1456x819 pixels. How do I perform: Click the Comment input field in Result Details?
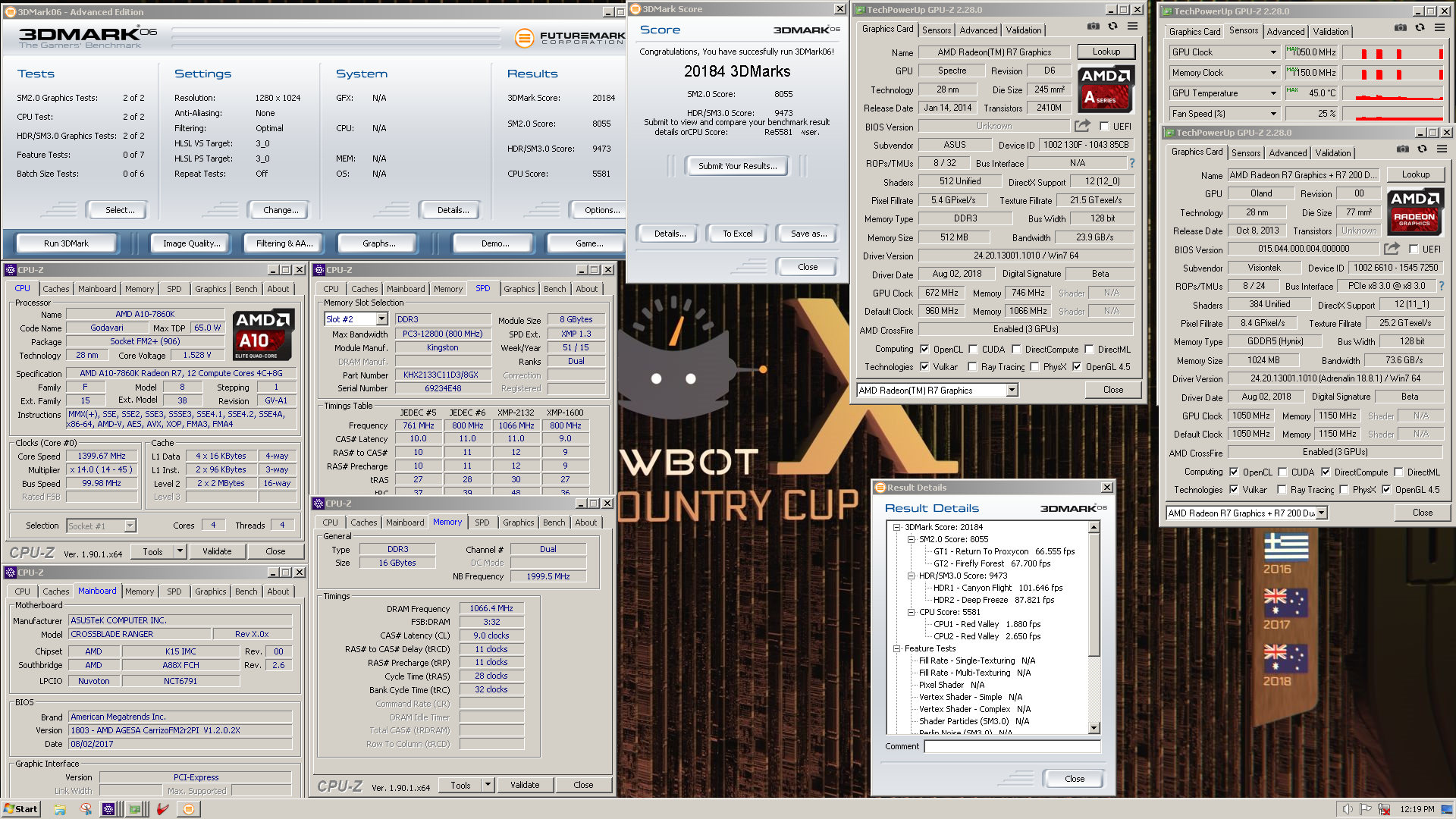click(x=1012, y=746)
